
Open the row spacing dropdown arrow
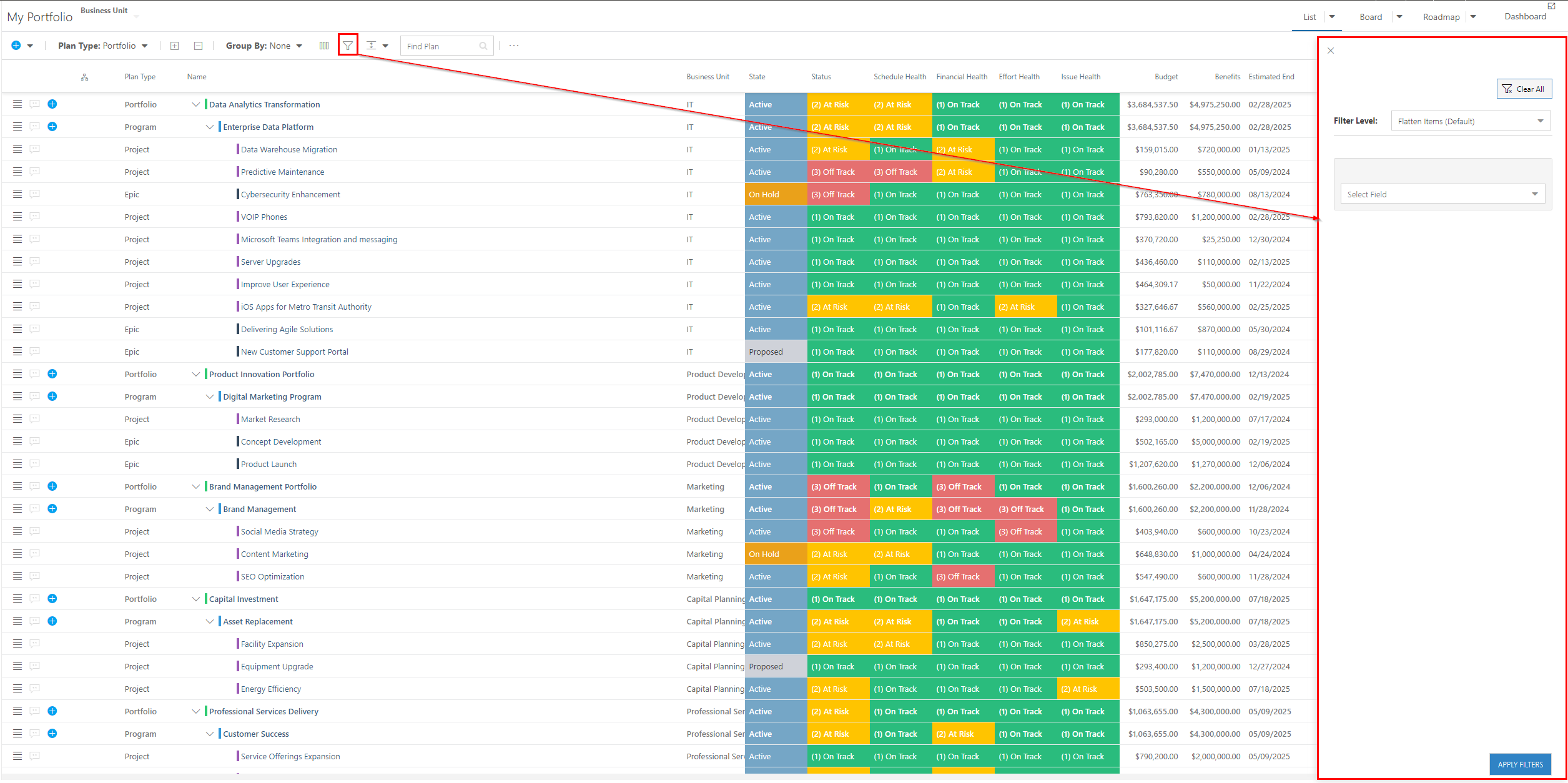point(385,46)
